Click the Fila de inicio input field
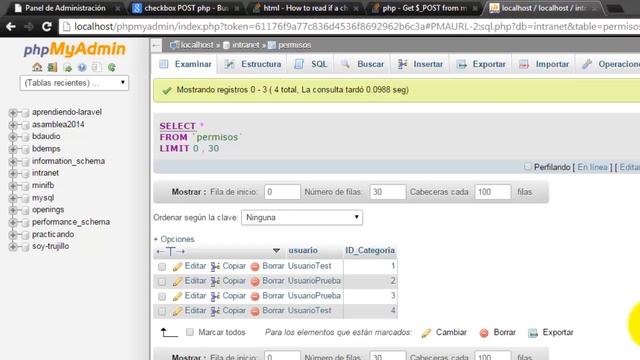This screenshot has height=360, width=640. 282,192
